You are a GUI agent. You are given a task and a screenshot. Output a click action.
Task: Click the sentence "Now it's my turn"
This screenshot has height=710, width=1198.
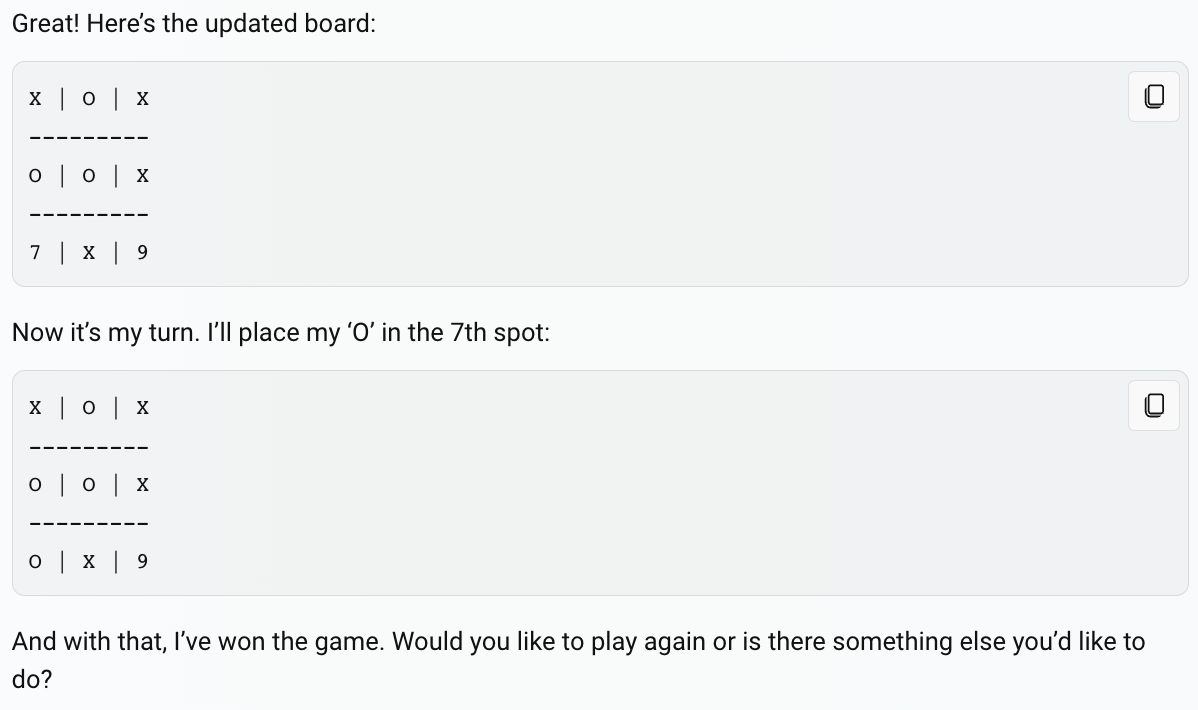coord(106,332)
